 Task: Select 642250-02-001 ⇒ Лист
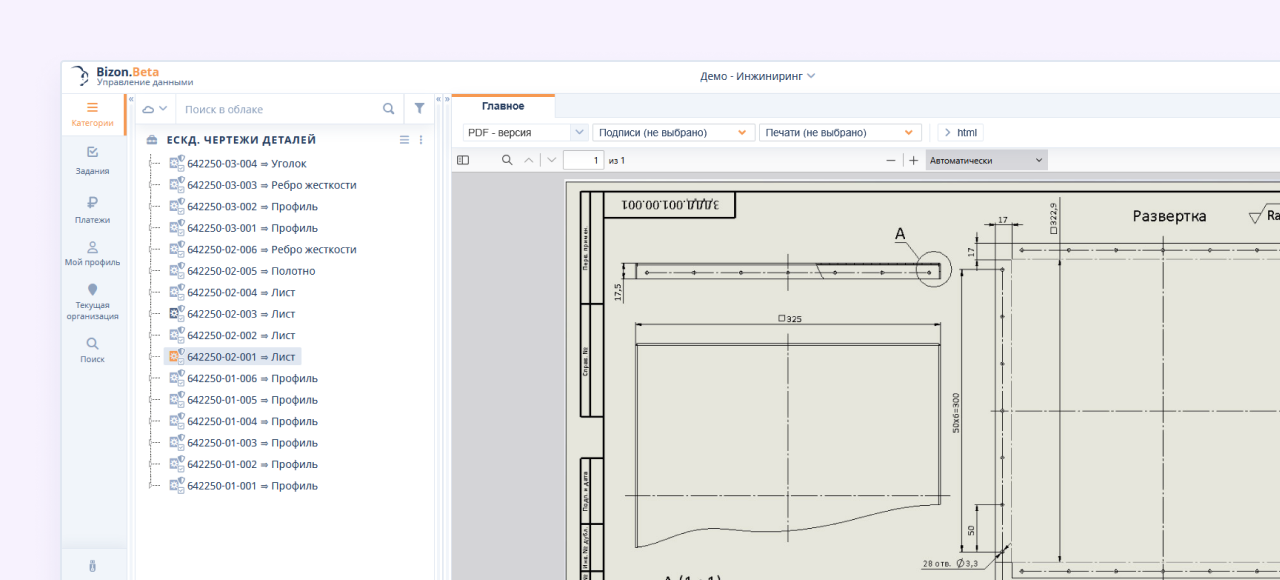[x=241, y=356]
